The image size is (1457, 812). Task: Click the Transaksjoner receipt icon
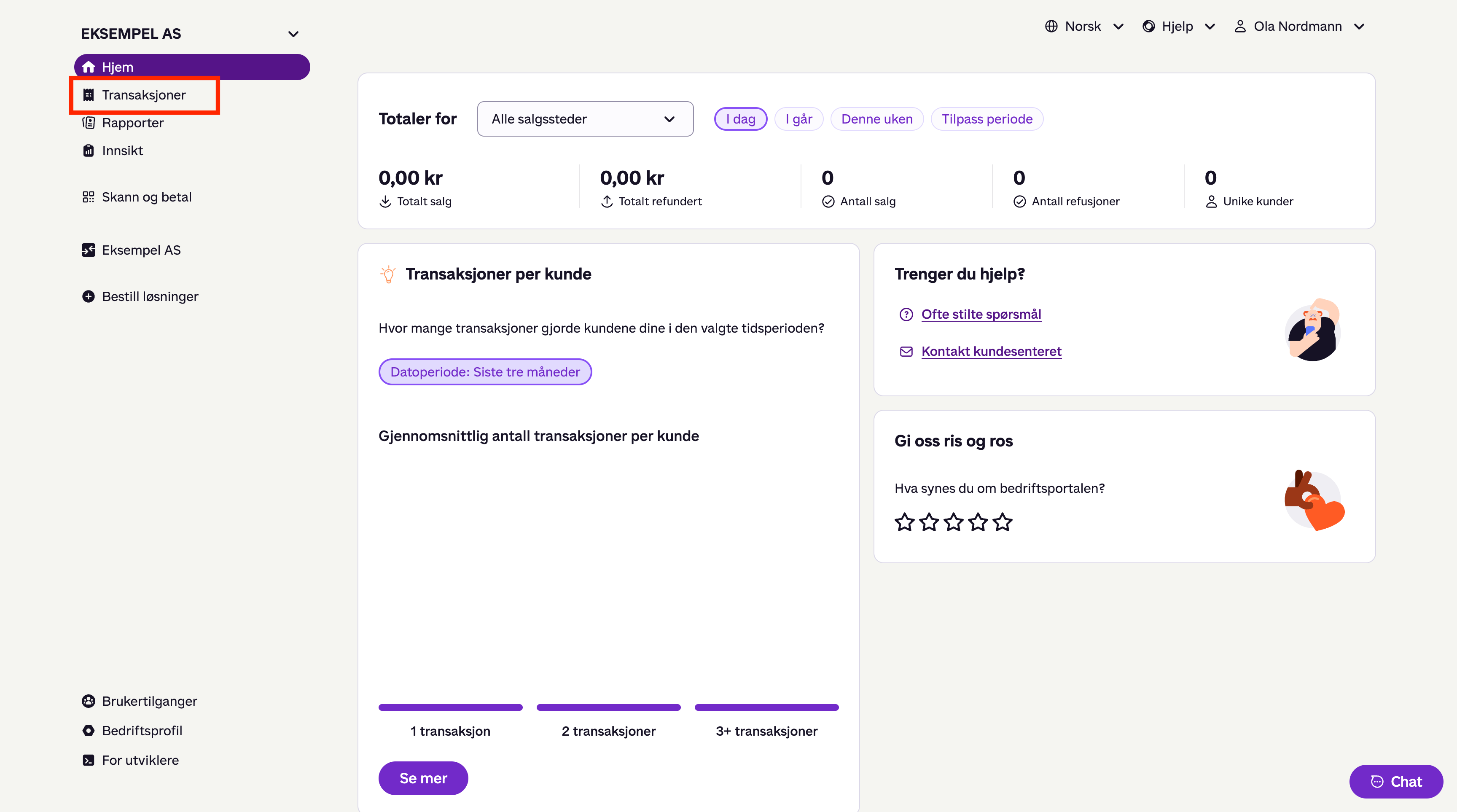[x=88, y=95]
